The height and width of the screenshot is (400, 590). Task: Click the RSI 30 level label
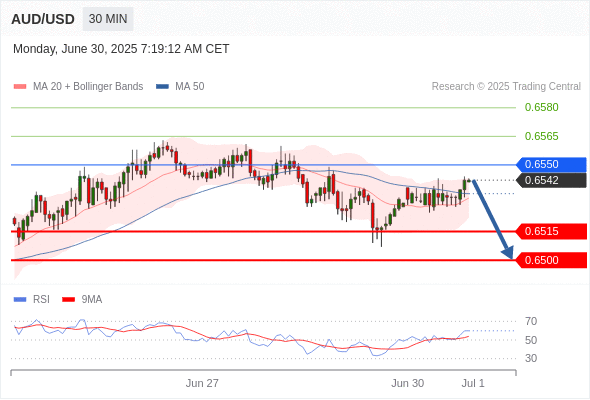click(531, 358)
